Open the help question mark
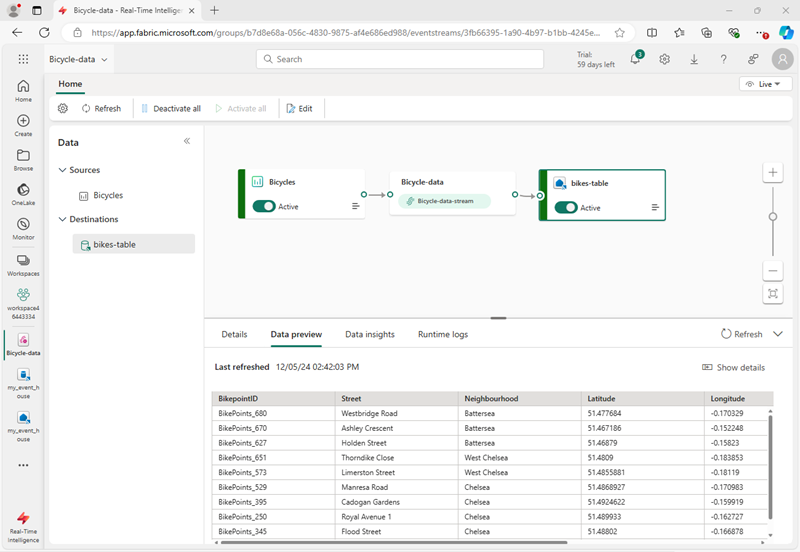800x552 pixels. point(723,59)
